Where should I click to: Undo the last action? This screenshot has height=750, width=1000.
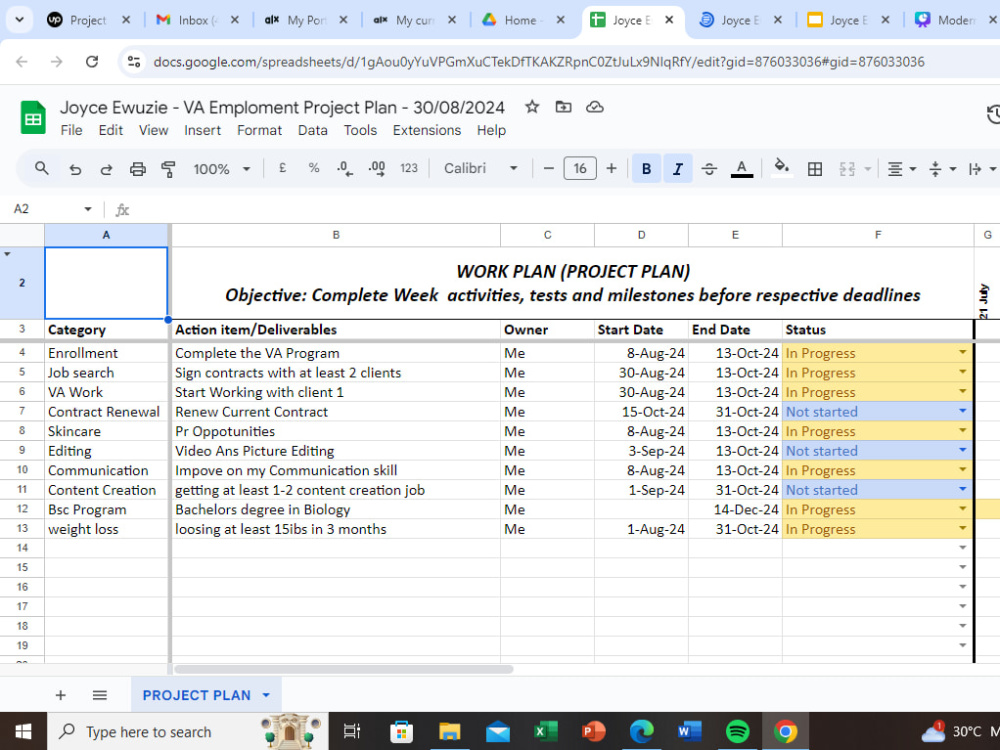[75, 169]
